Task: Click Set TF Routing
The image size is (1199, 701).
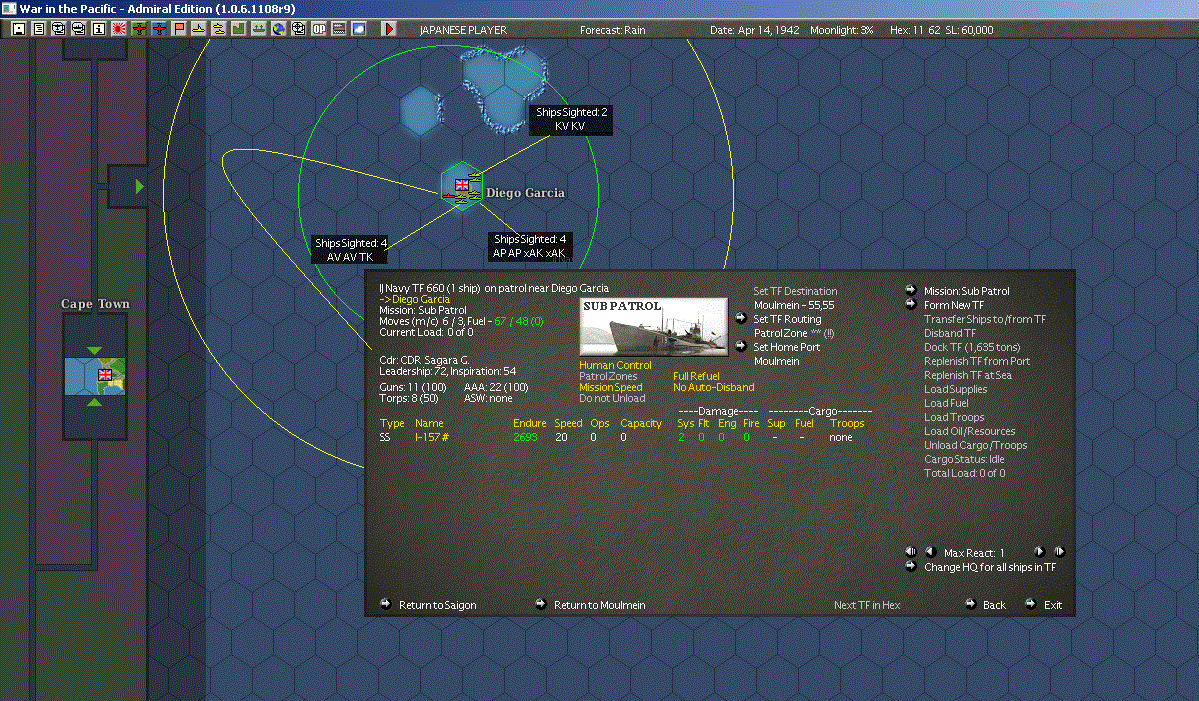Action: [x=787, y=319]
